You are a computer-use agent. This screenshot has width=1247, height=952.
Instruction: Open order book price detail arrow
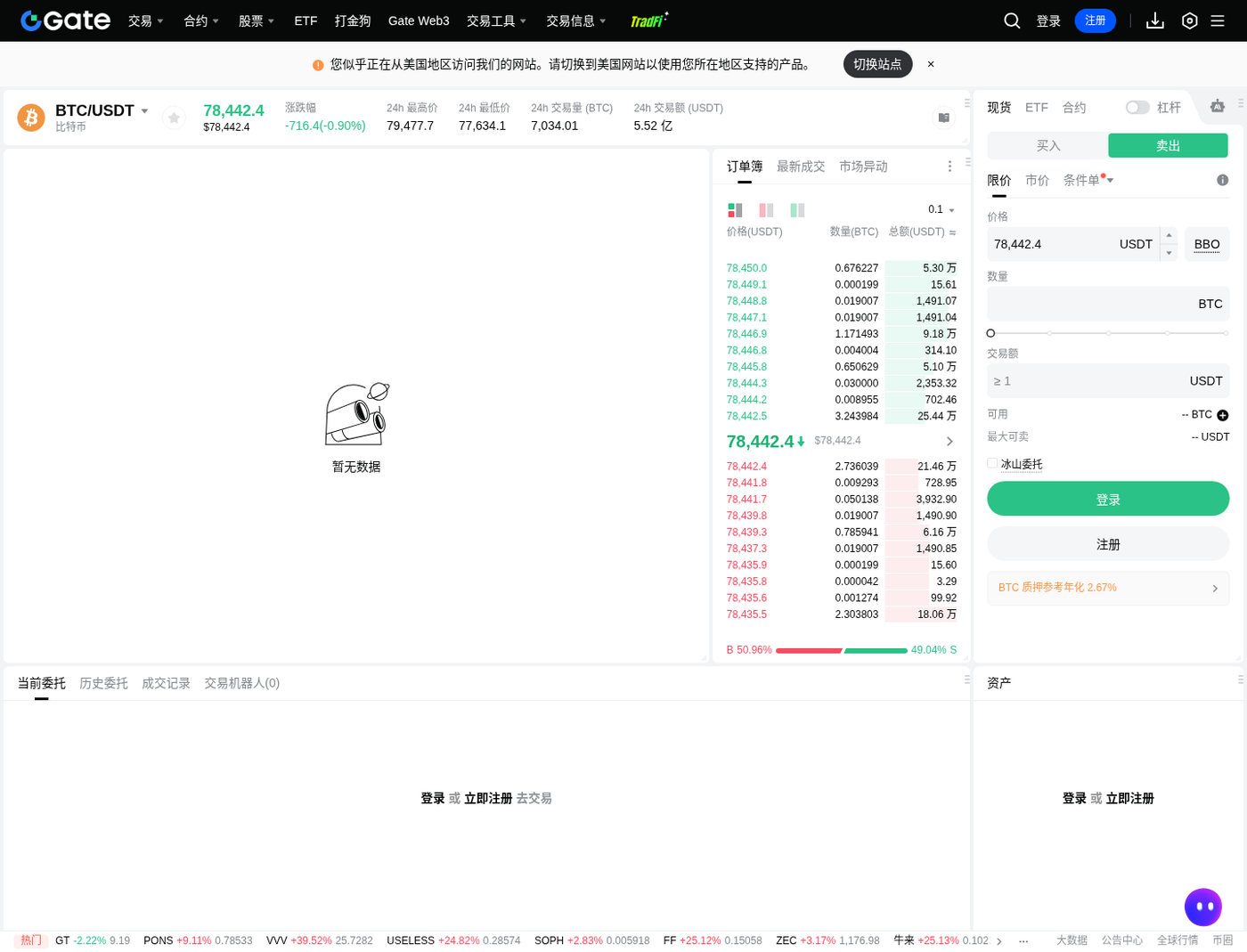click(950, 442)
